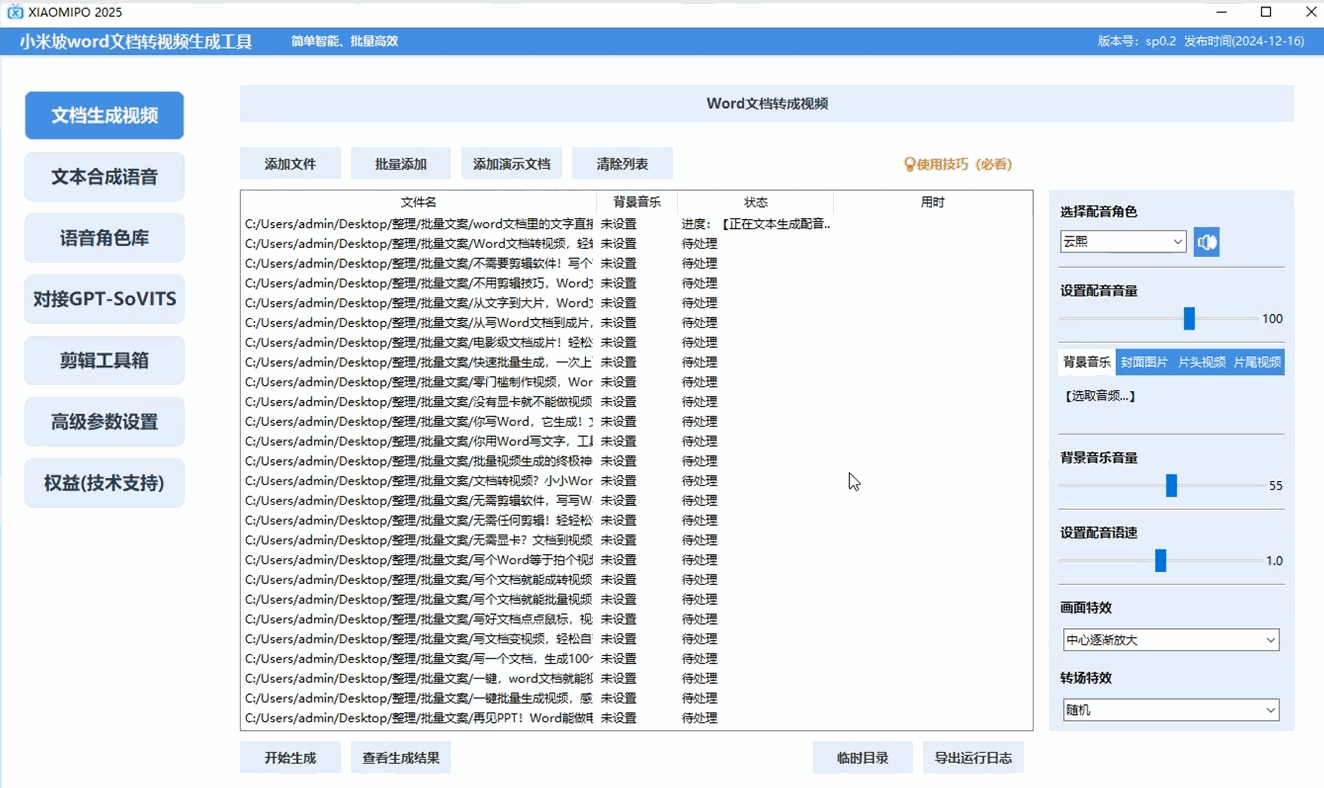
Task: Select the row '从写Word文档到成片'
Action: coord(636,323)
